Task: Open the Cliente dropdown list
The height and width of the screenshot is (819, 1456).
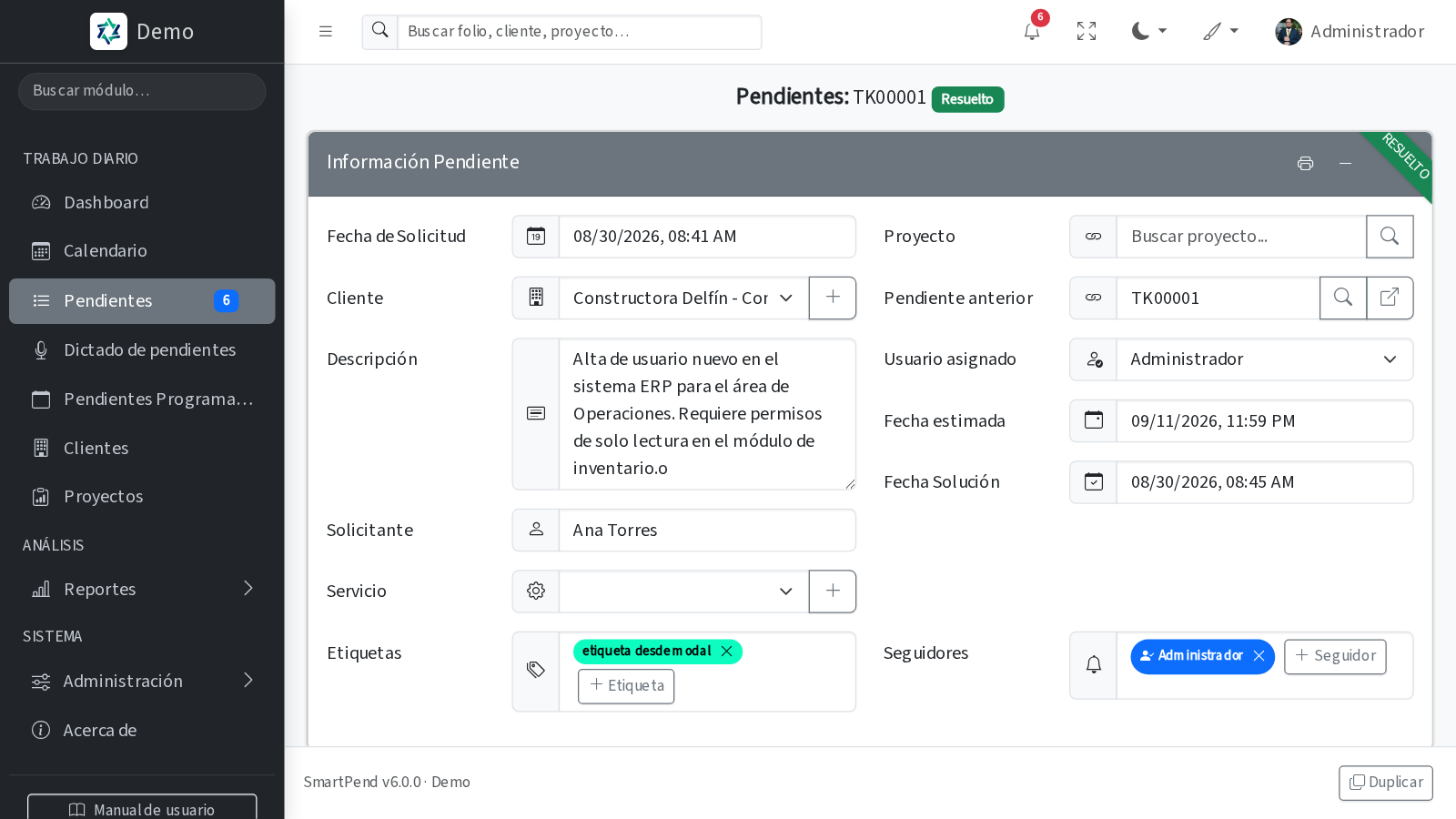Action: click(x=683, y=298)
